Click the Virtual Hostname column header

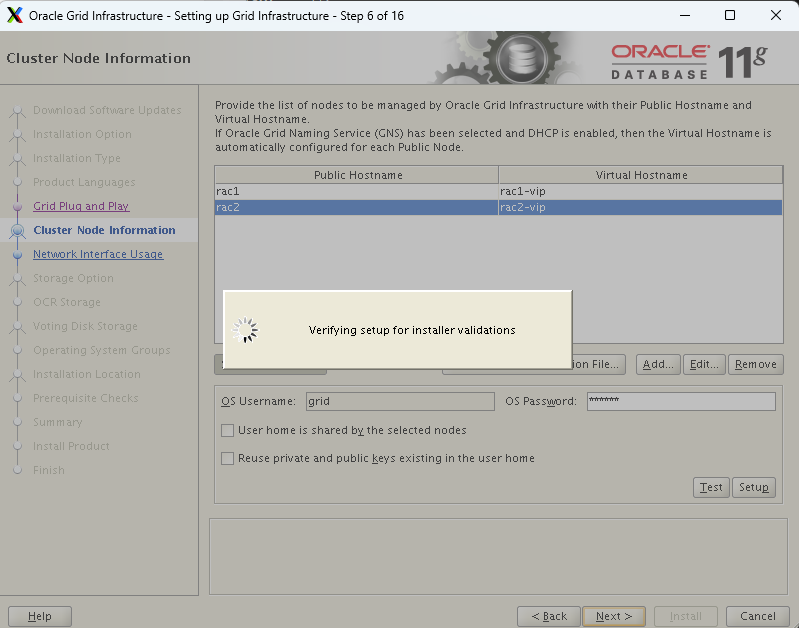(x=641, y=175)
